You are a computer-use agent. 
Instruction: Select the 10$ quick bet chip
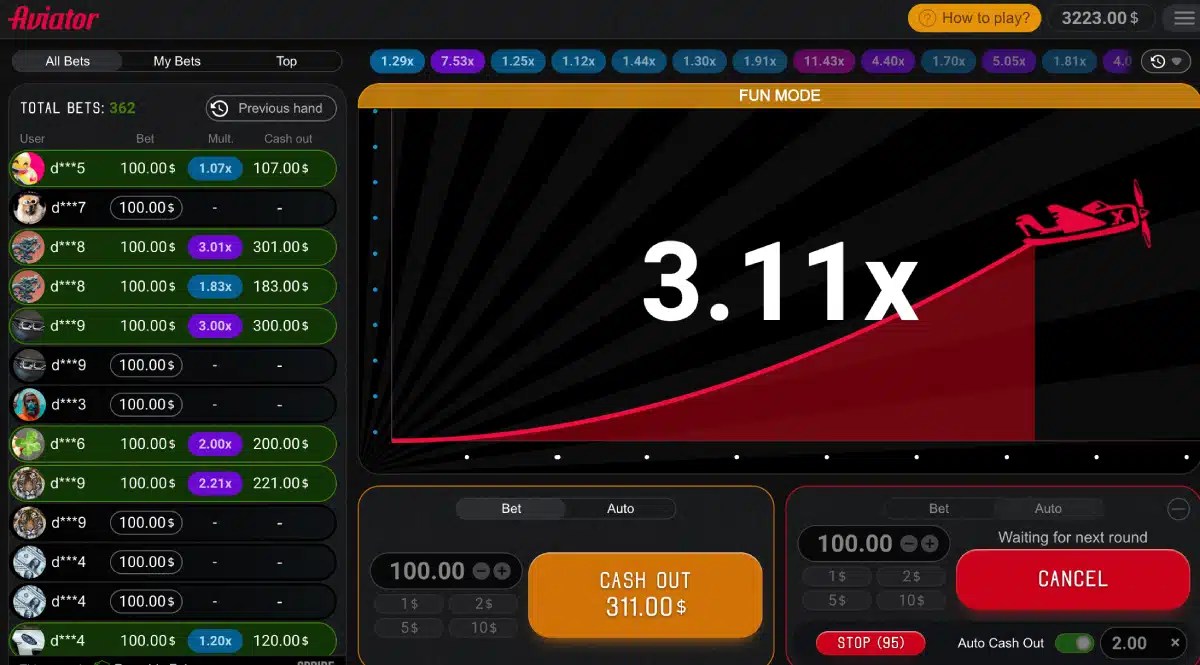[483, 627]
